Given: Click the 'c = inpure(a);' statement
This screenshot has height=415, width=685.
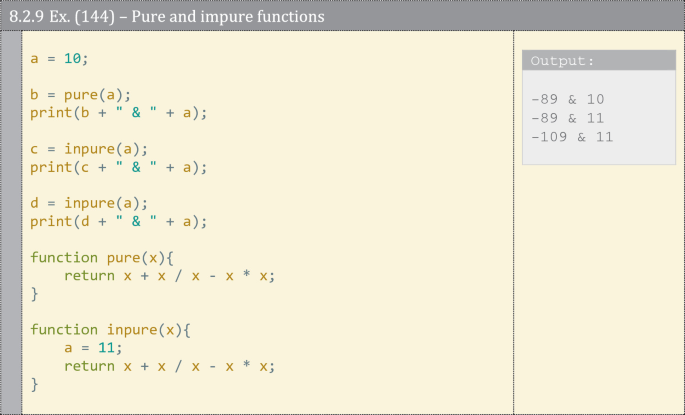Looking at the screenshot, I should pyautogui.click(x=88, y=149).
